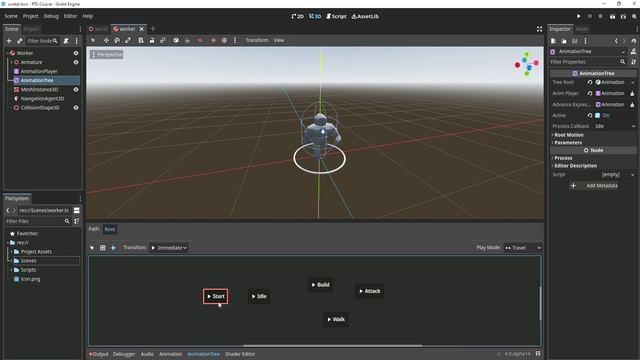Open object history in Inspector
Image resolution: width=640 pixels, height=360 pixels.
pos(633,41)
